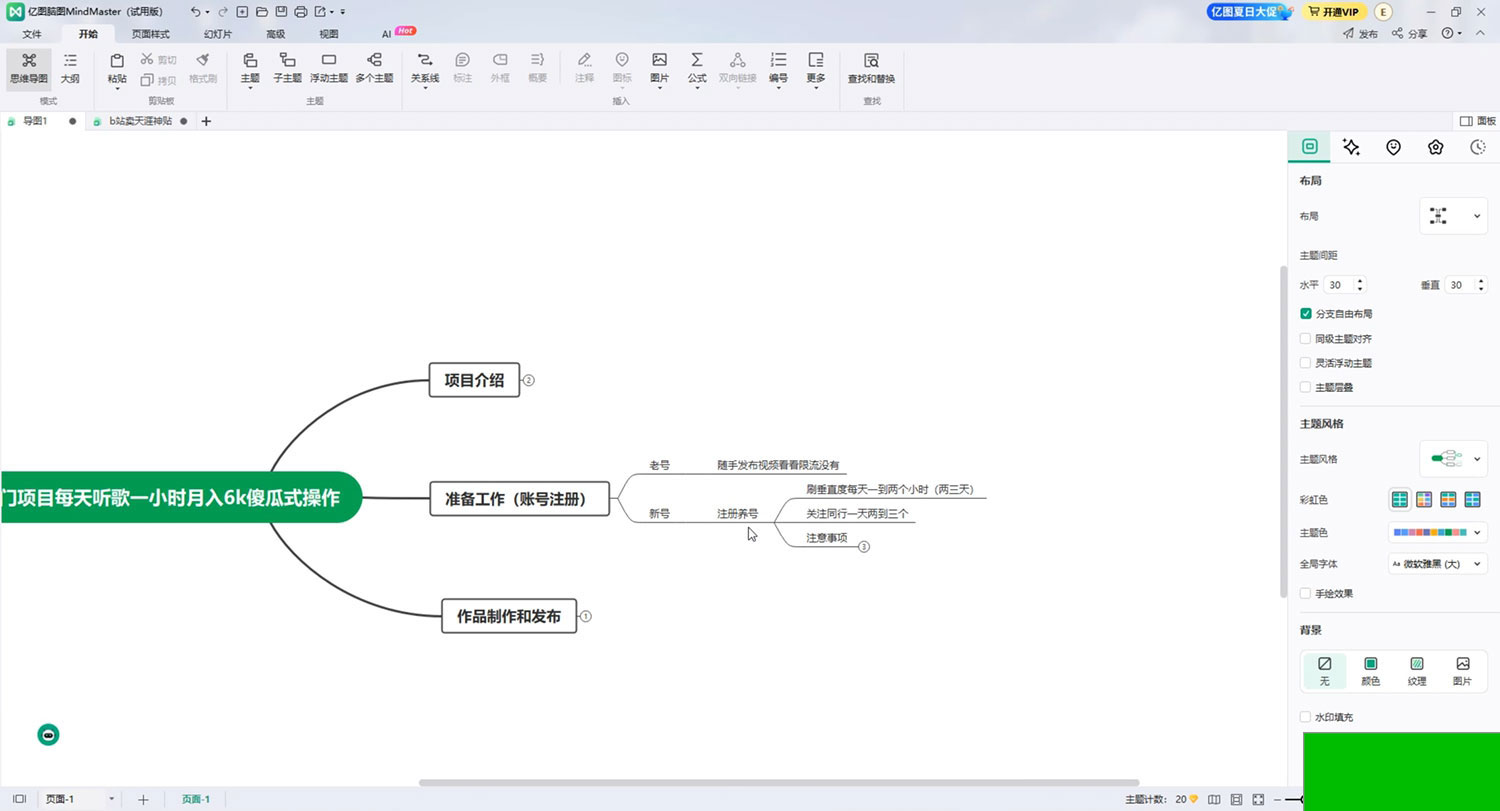
Task: Click the 发布 publish button
Action: (1360, 34)
